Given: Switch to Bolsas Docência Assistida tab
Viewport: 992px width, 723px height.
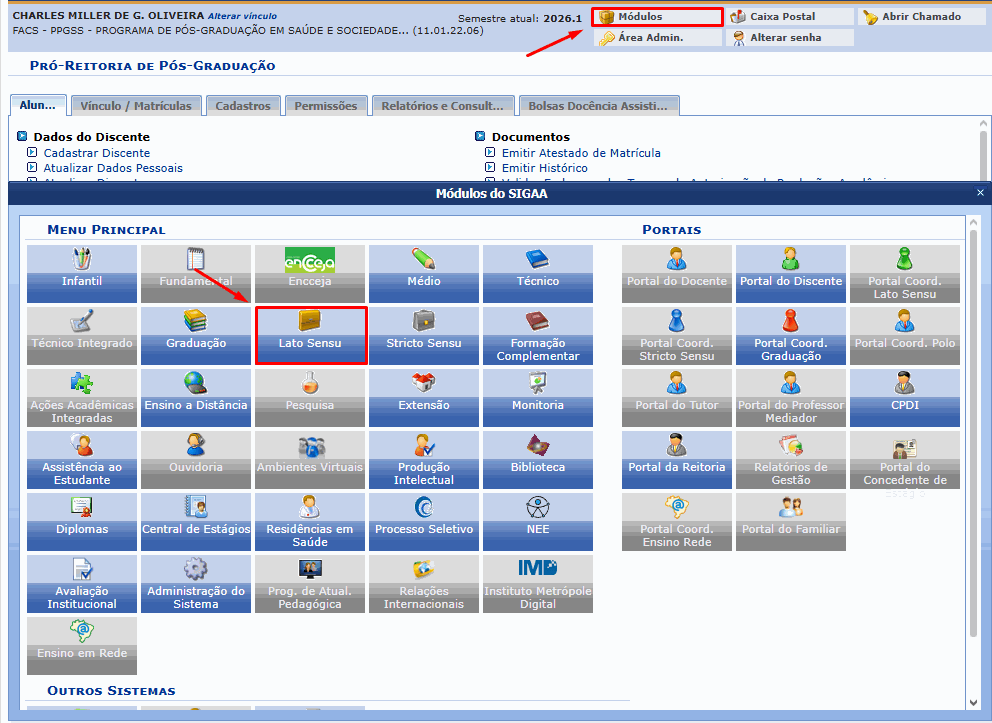Looking at the screenshot, I should point(598,106).
